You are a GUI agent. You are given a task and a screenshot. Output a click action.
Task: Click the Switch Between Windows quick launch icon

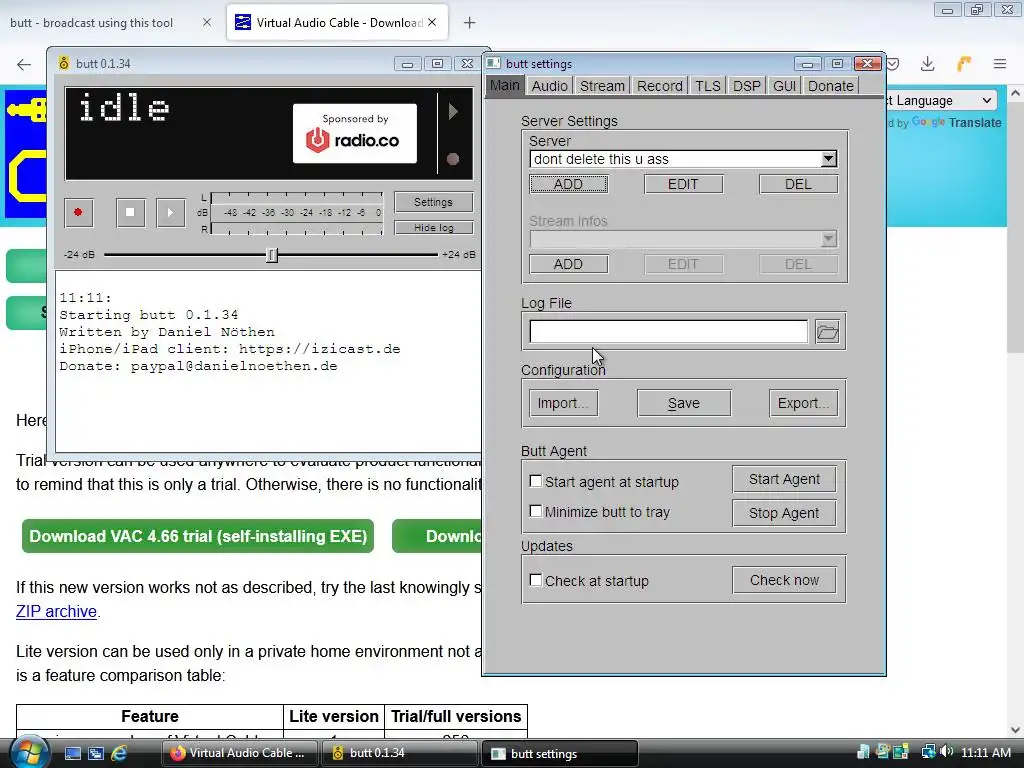click(95, 753)
